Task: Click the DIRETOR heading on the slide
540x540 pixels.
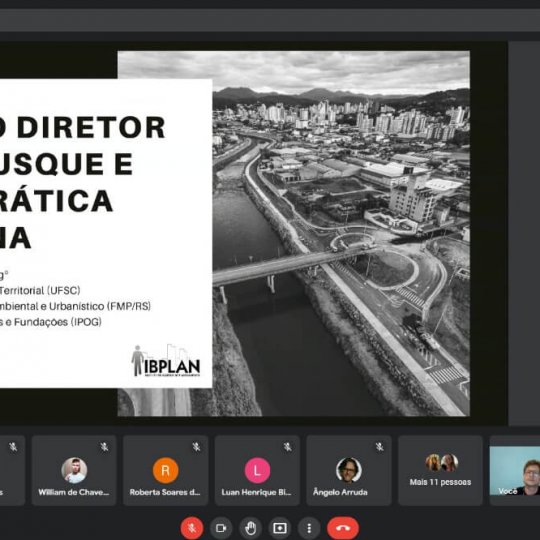Action: coord(91,127)
